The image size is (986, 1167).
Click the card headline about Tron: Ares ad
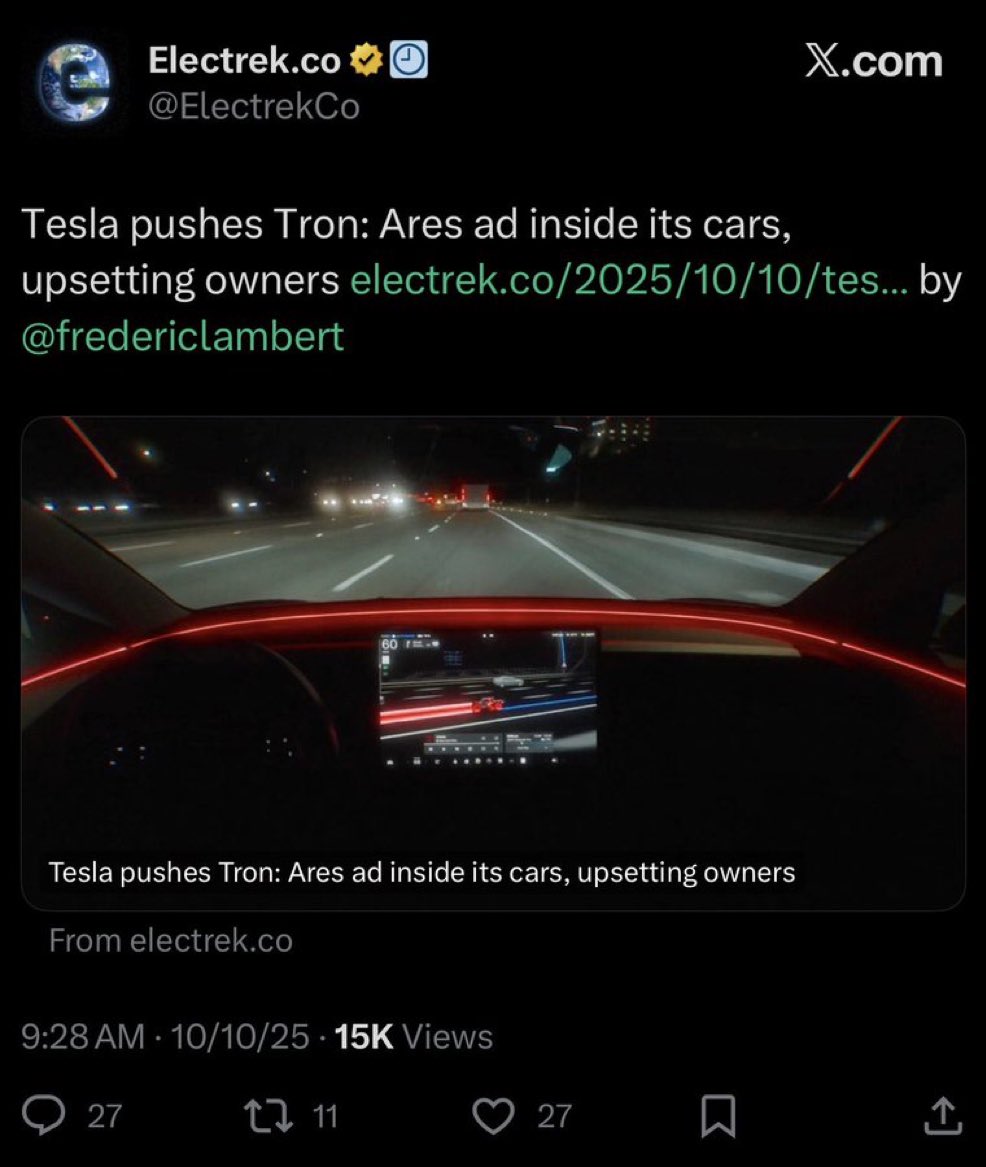click(x=422, y=872)
